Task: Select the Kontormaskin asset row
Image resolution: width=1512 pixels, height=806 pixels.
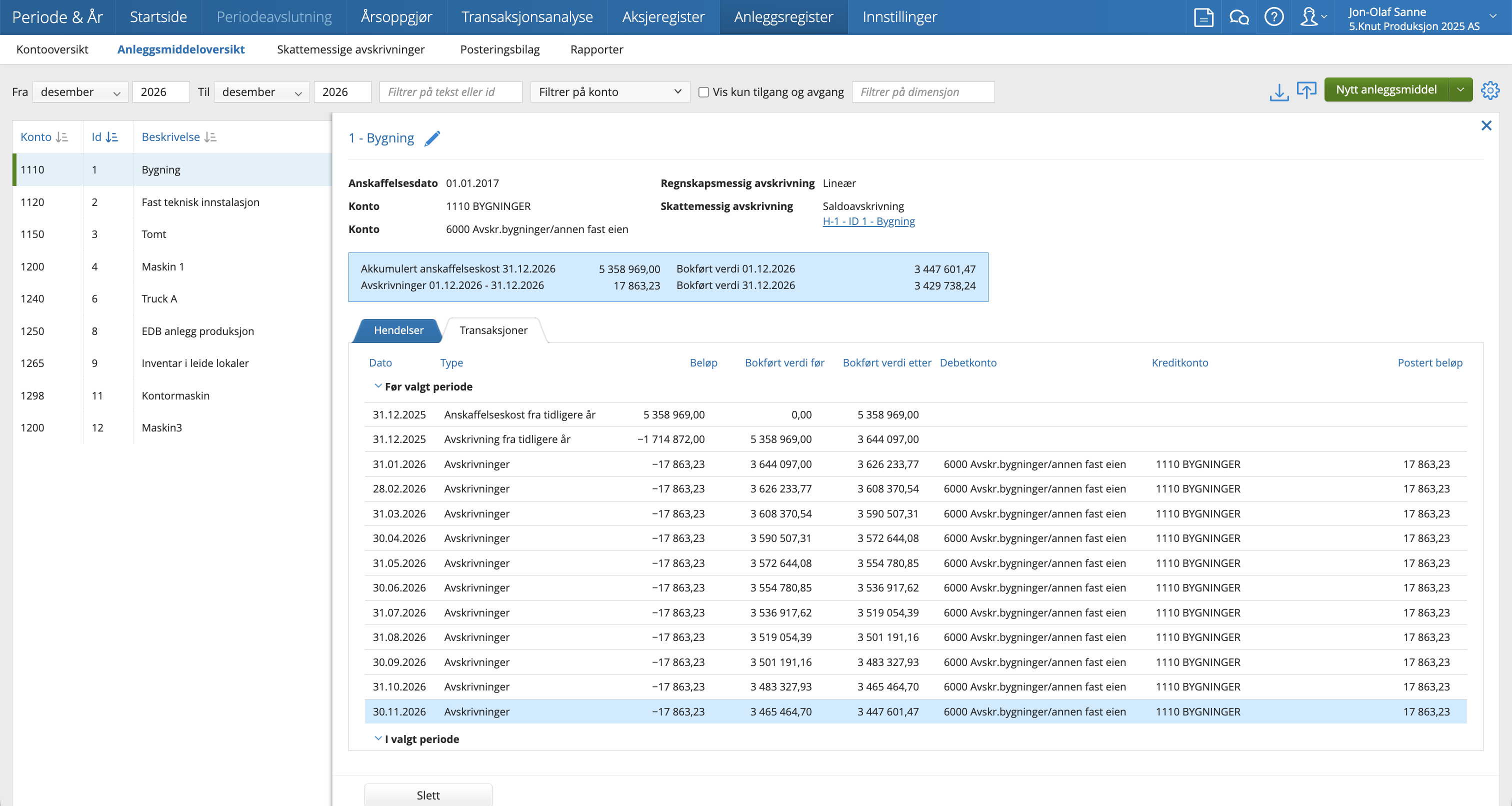Action: point(172,395)
